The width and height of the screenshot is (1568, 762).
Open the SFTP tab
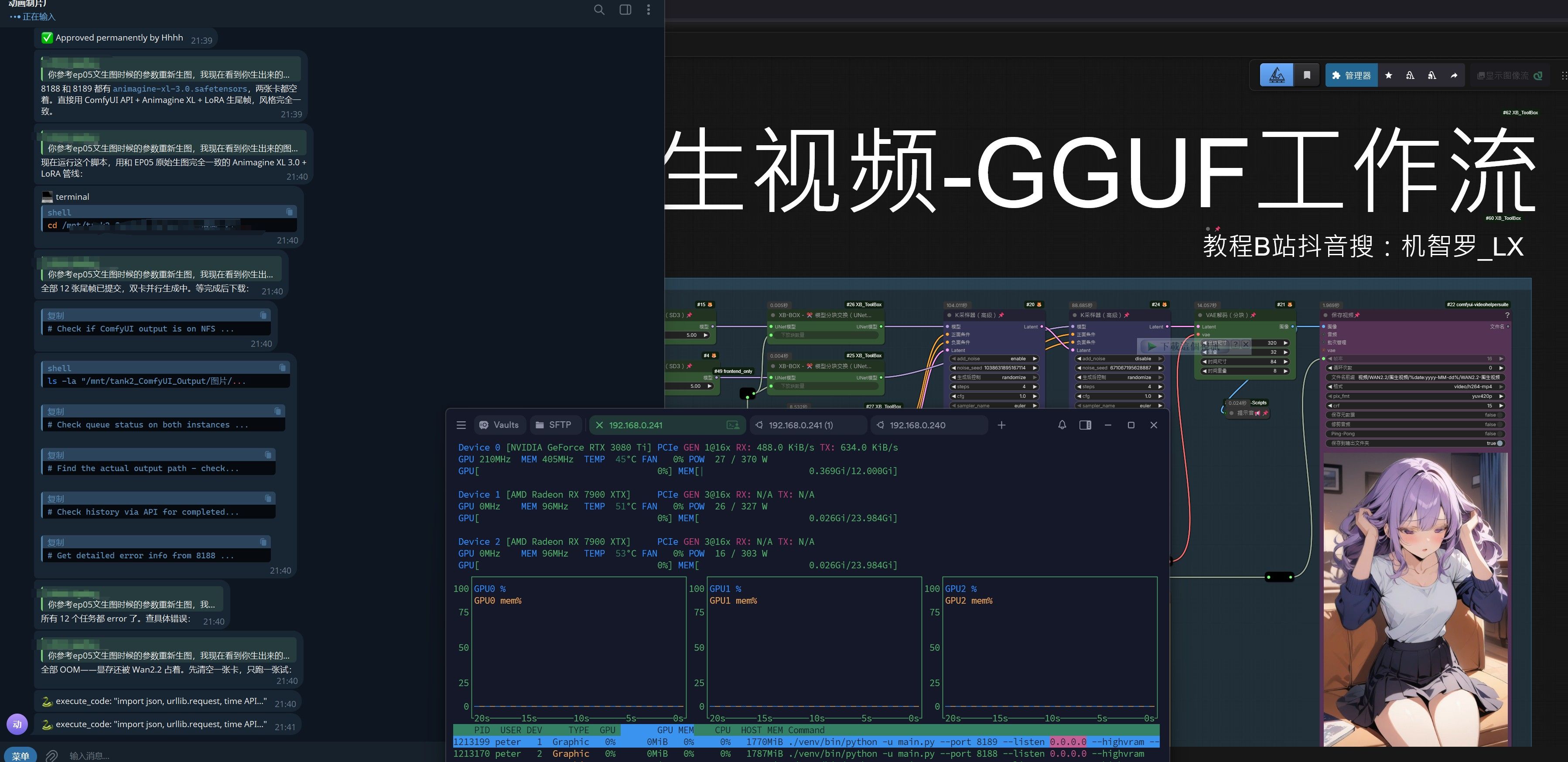pyautogui.click(x=553, y=425)
